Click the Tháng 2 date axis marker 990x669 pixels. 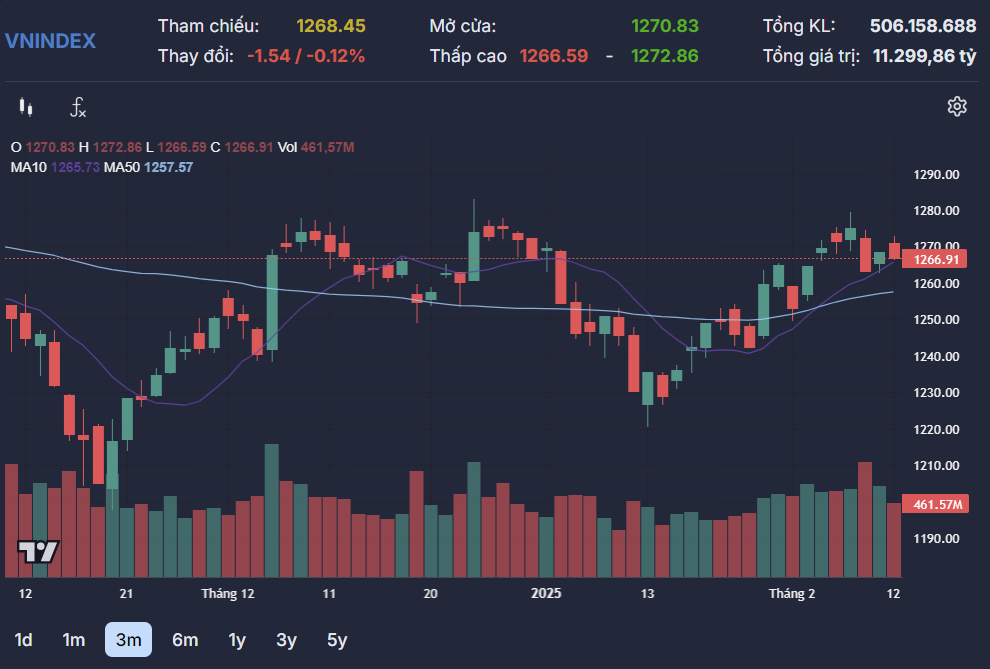point(792,593)
